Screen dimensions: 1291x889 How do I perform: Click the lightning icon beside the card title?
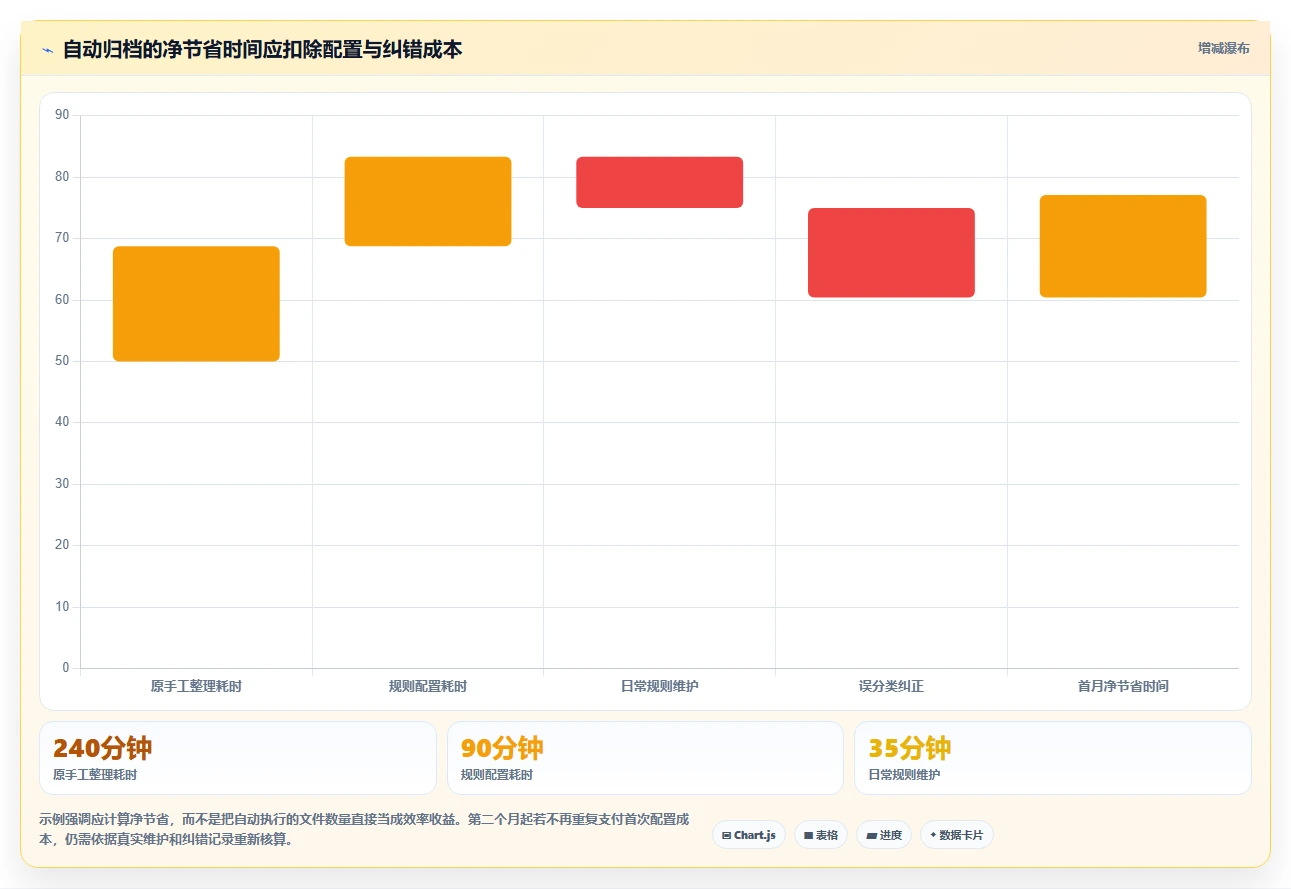[x=47, y=50]
